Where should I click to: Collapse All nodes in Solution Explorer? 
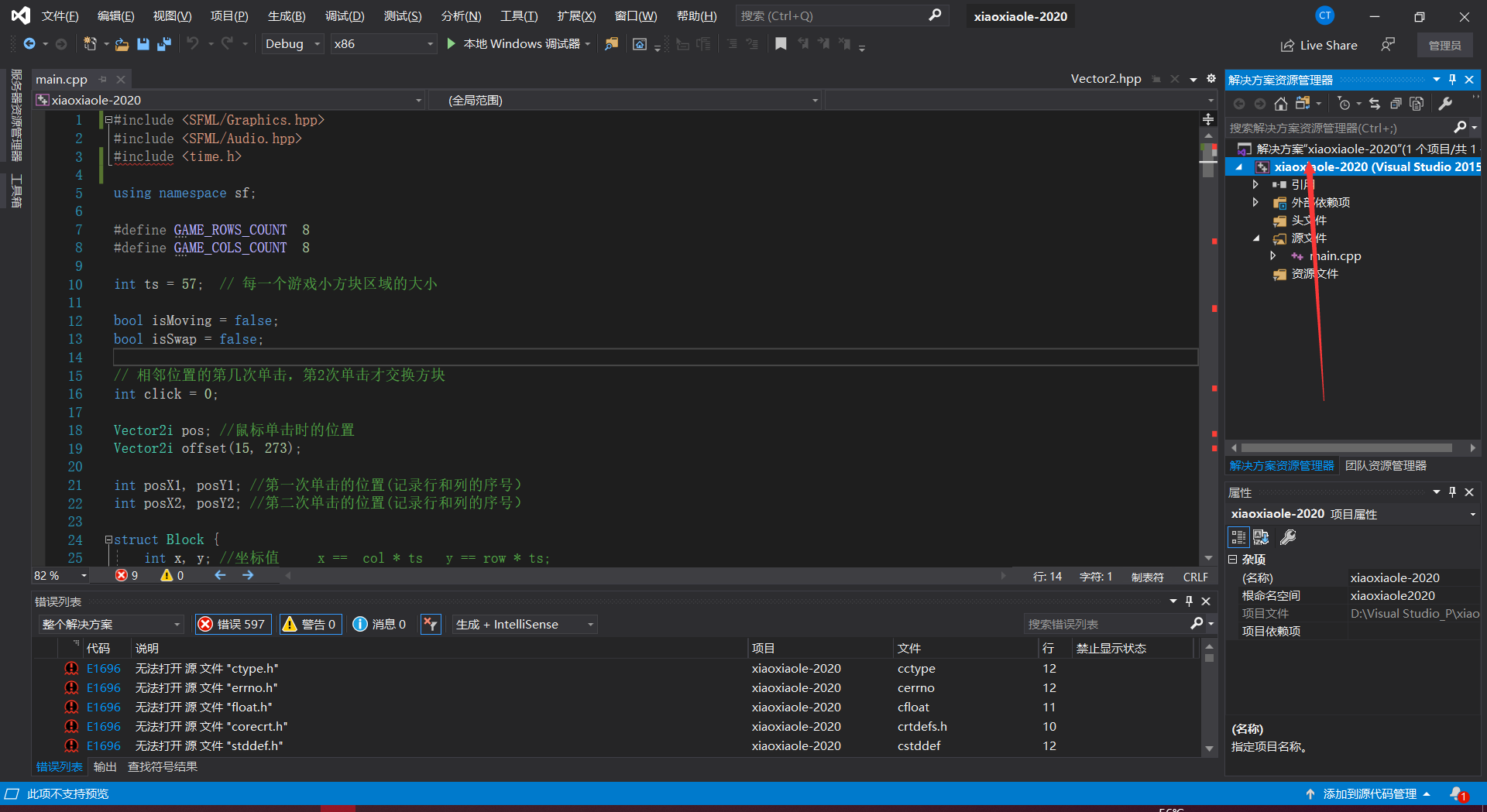(x=1396, y=104)
